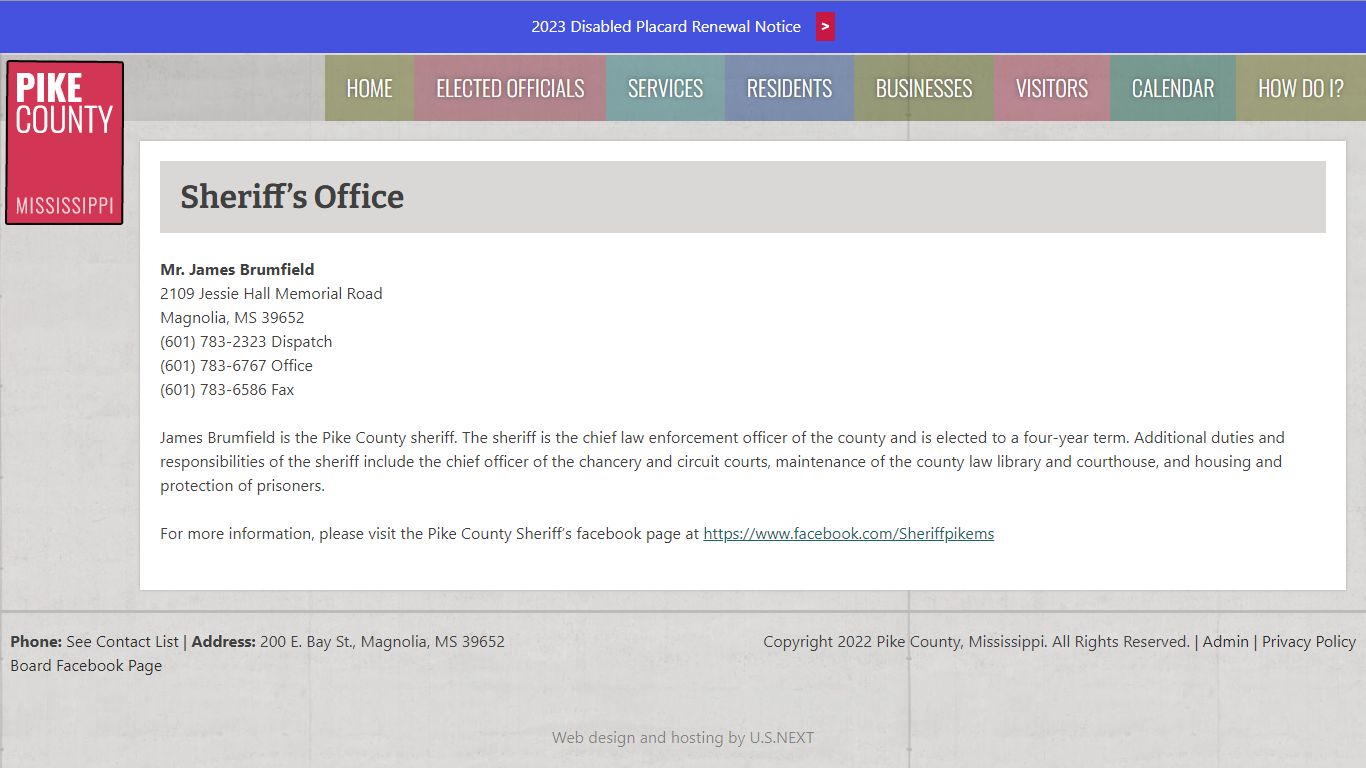
Task: Click the Sheriff's Office page heading
Action: (292, 197)
